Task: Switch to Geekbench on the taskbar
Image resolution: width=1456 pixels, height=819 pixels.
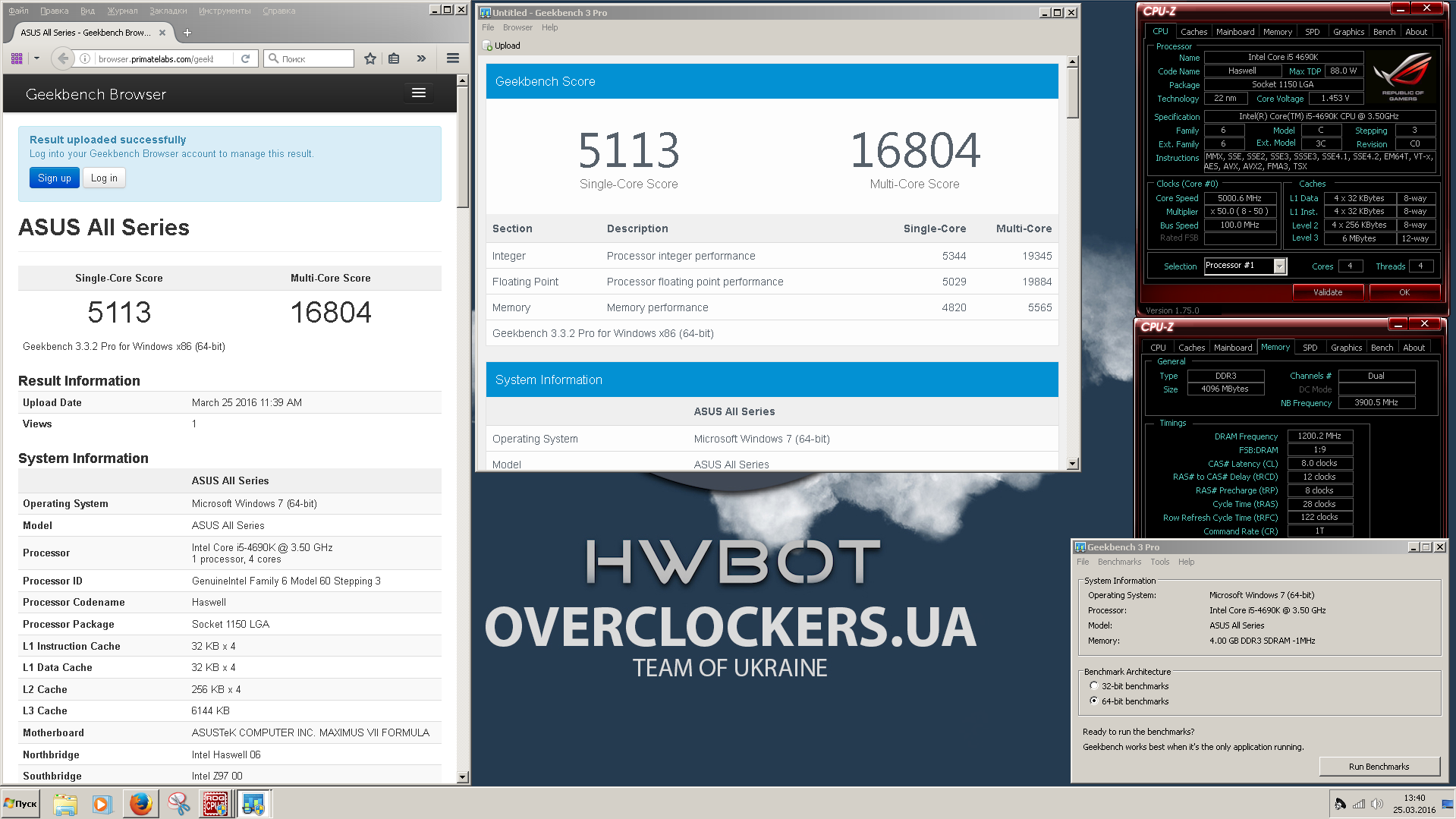Action: coord(253,804)
